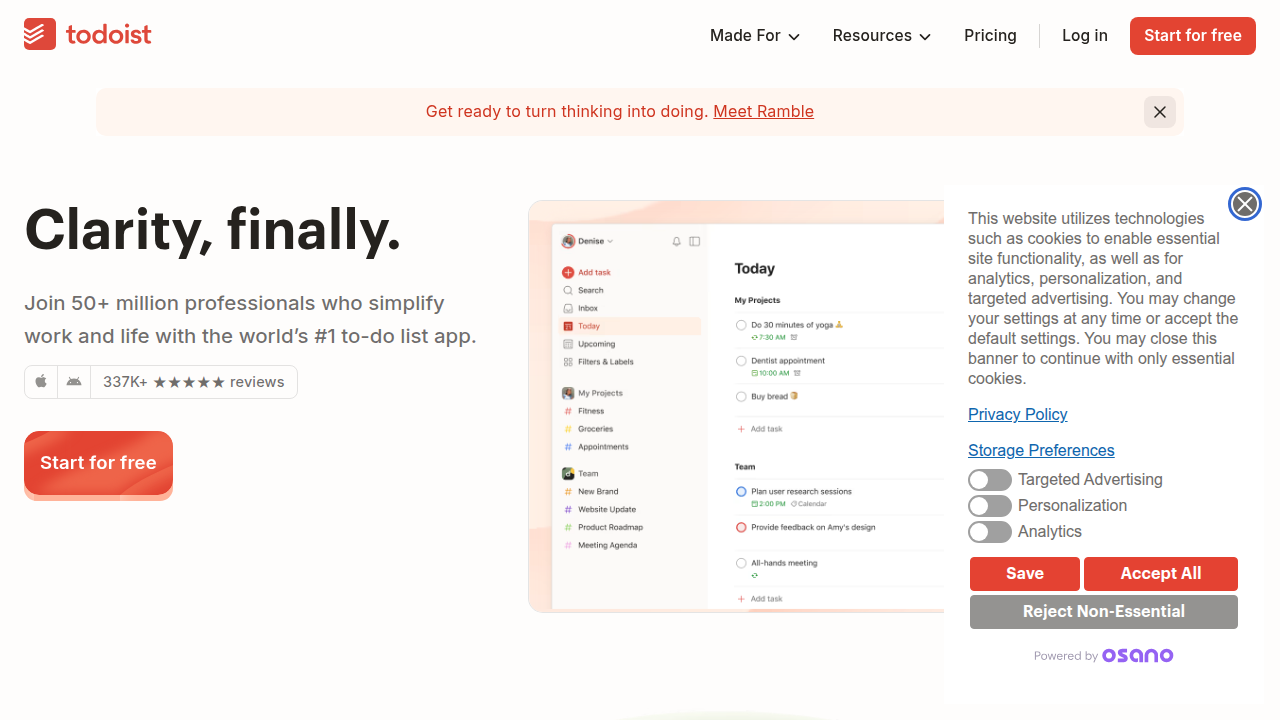Image resolution: width=1280 pixels, height=720 pixels.
Task: Click the Fitness project hash icon
Action: click(568, 411)
